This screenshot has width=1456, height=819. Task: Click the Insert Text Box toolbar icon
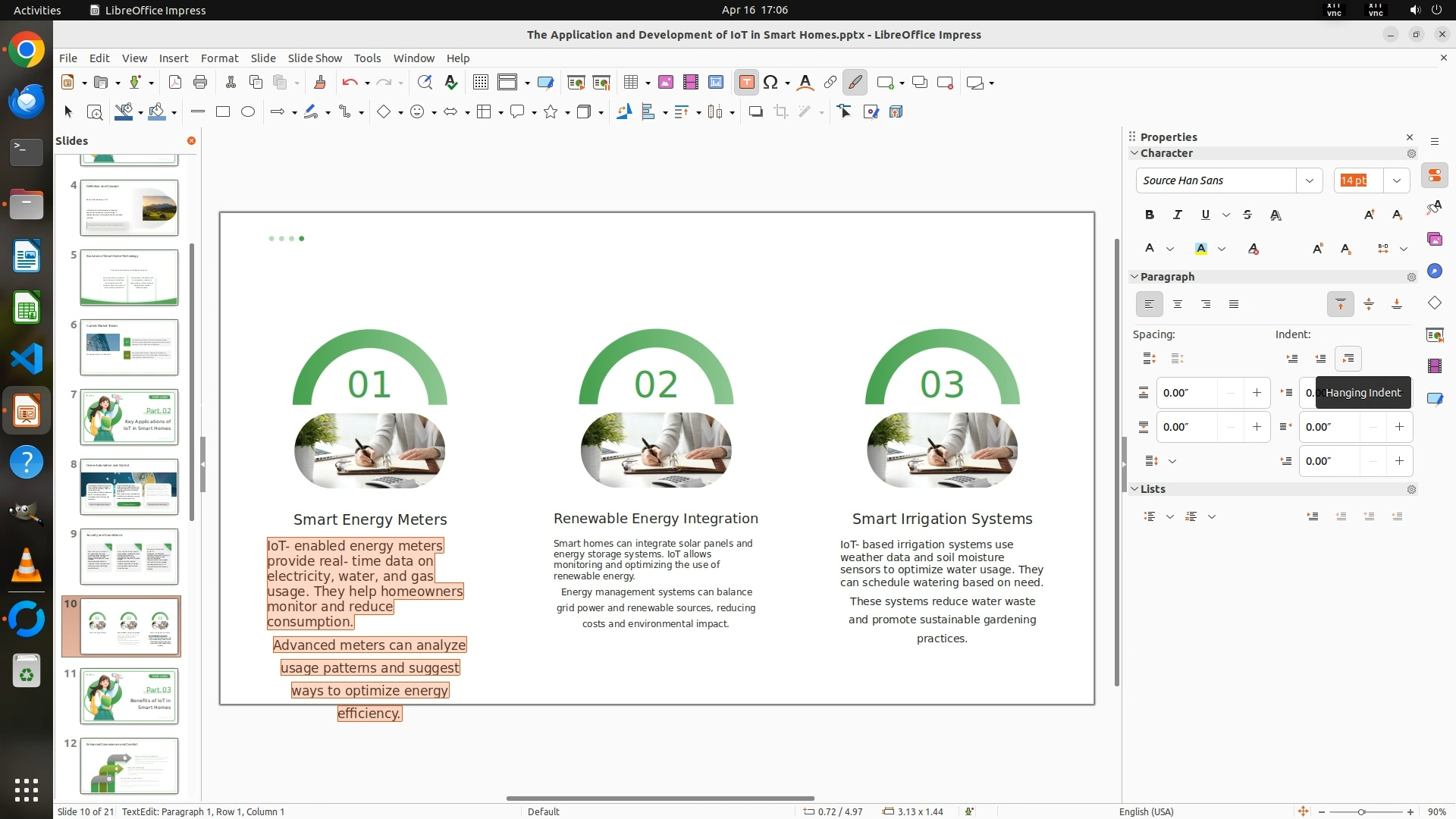point(746,83)
